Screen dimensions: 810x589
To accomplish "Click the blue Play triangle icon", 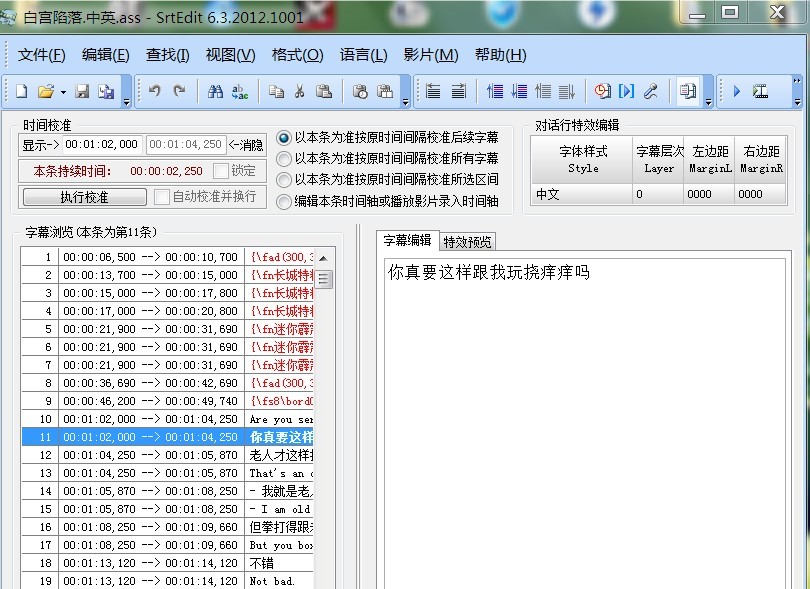I will click(737, 92).
